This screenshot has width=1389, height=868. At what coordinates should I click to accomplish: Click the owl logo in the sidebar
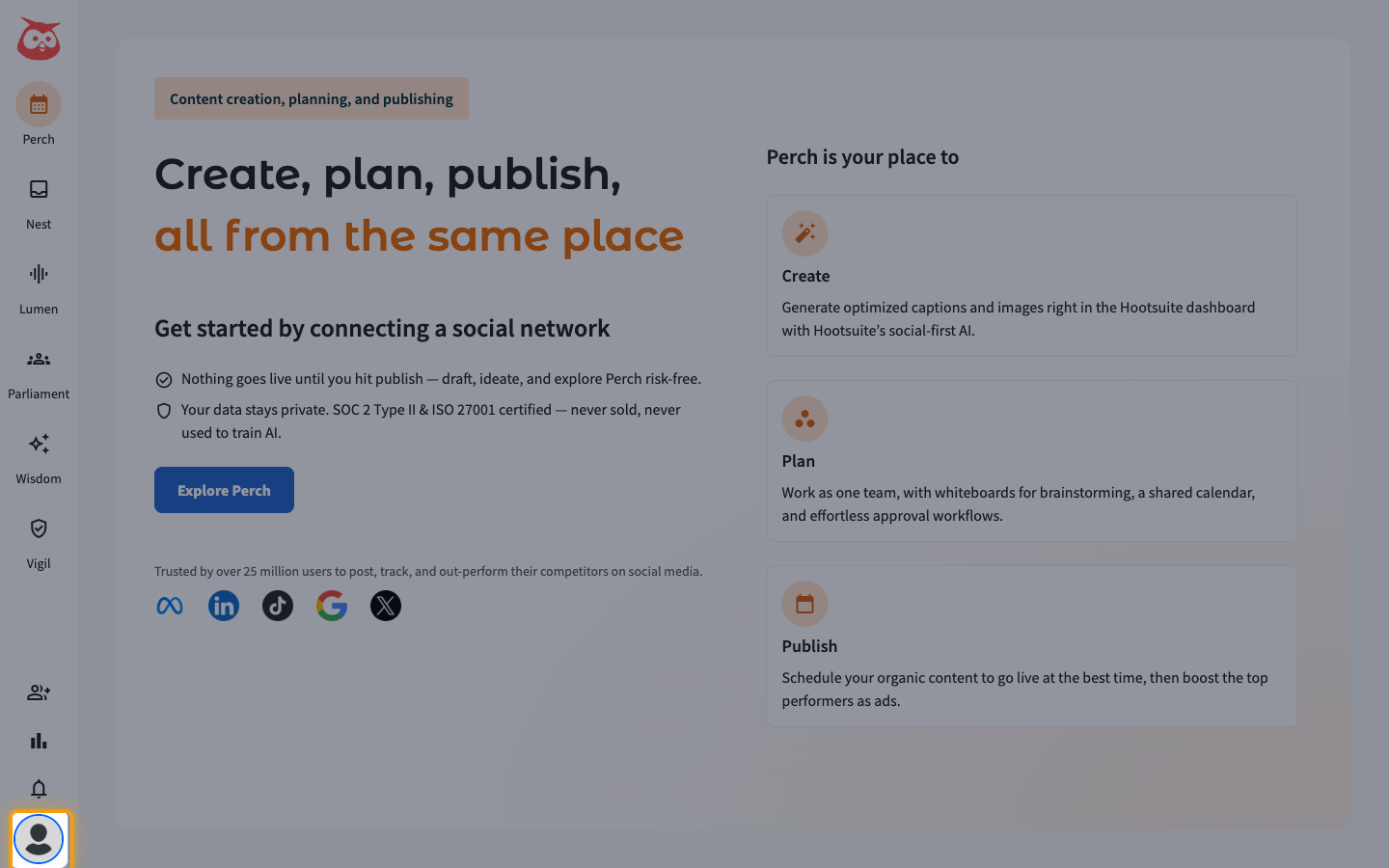(x=39, y=39)
